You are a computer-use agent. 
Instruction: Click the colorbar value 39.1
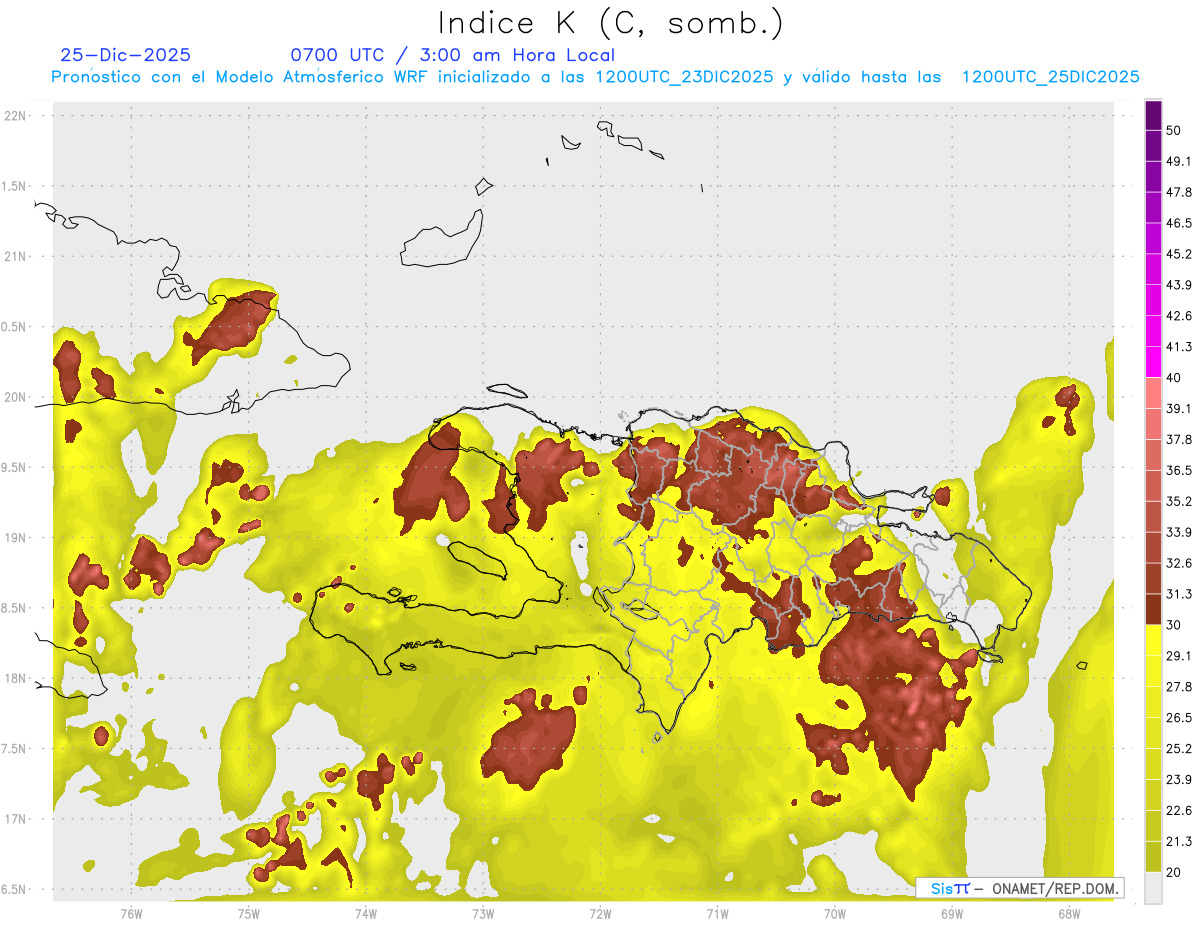pyautogui.click(x=1178, y=408)
